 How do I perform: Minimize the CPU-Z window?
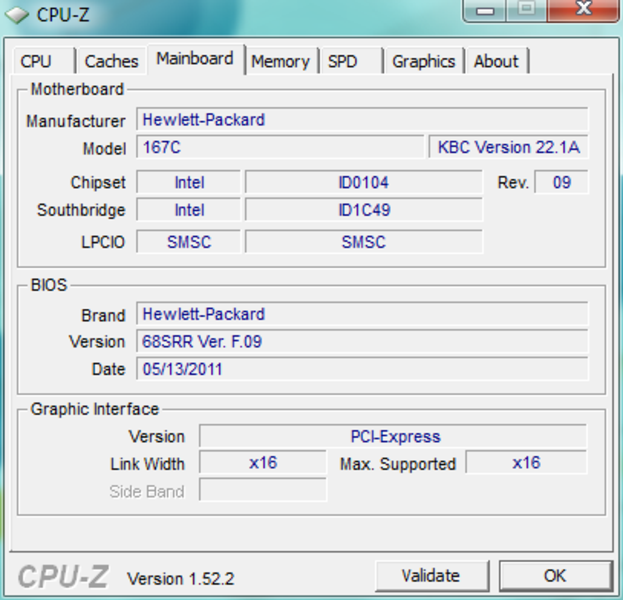click(485, 10)
